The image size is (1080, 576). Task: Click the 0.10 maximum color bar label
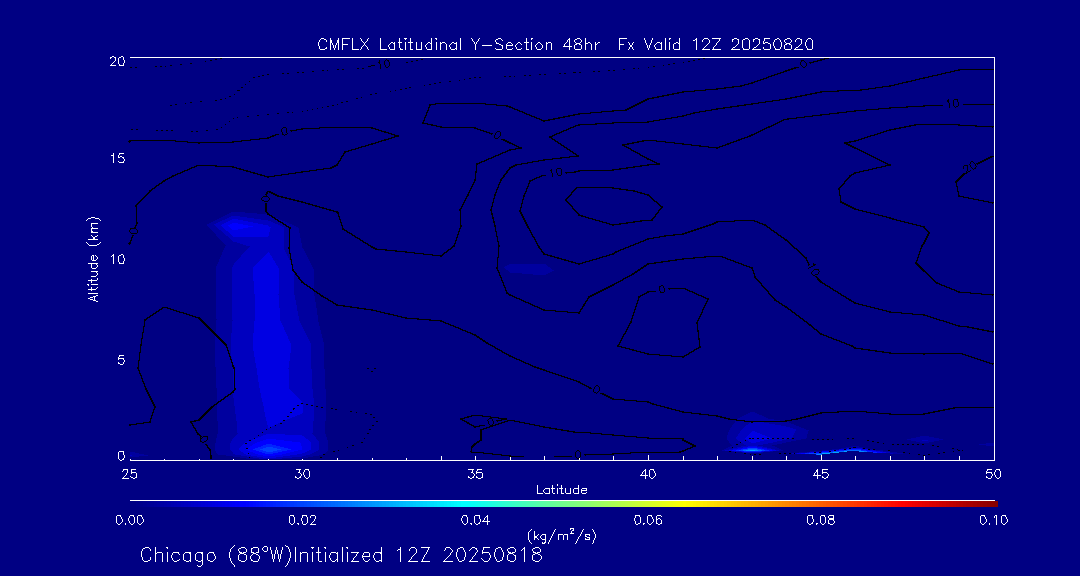[993, 520]
